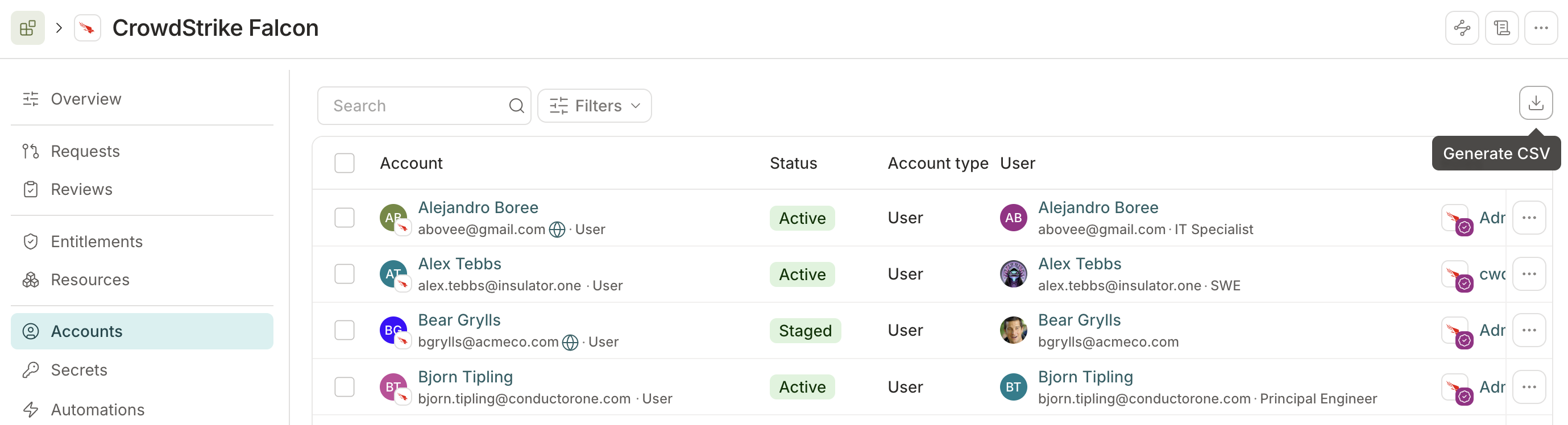This screenshot has width=1568, height=425.
Task: Select the Bjorn Tipling row checkbox
Action: pos(345,387)
